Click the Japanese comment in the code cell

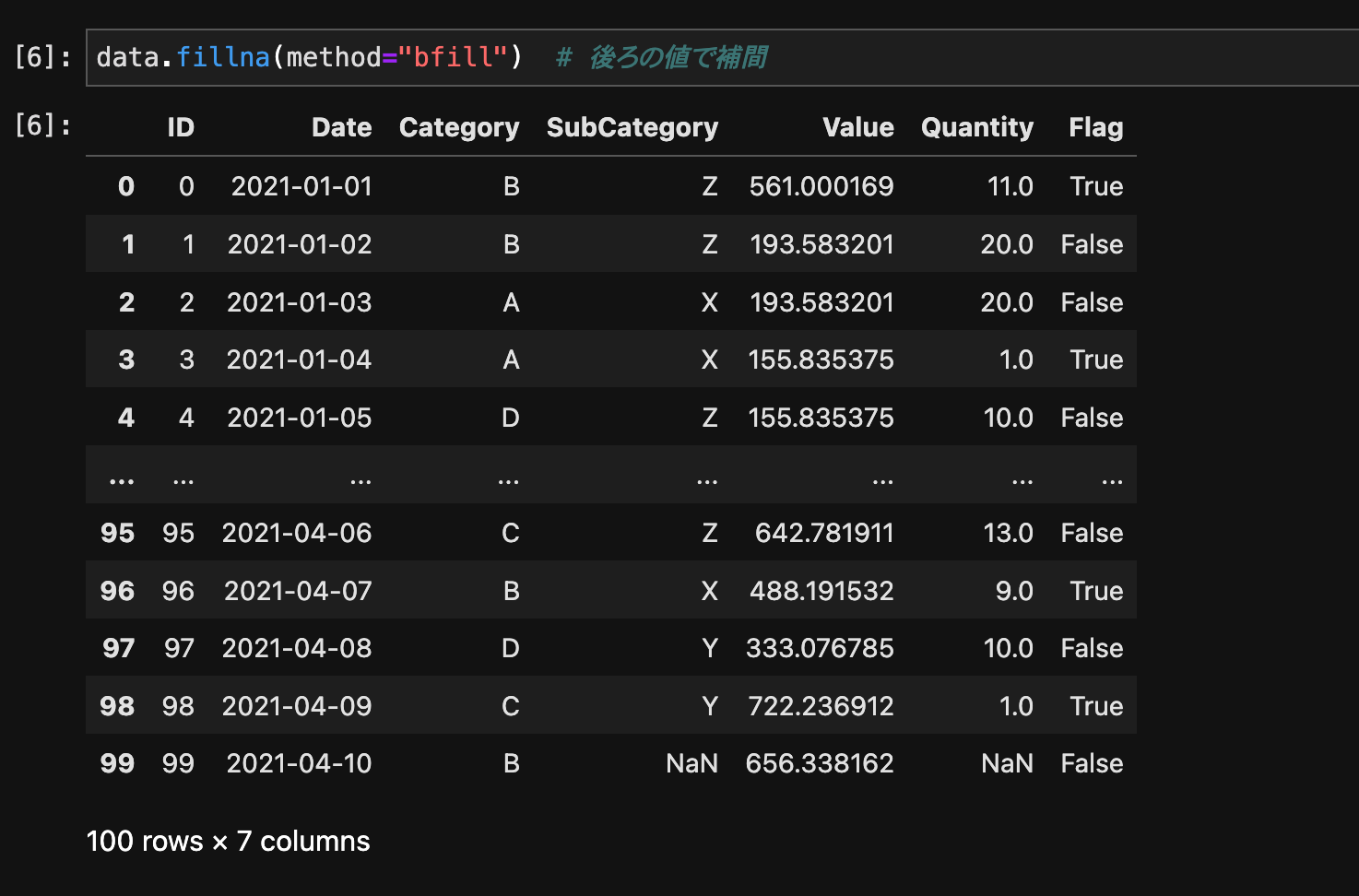[662, 57]
